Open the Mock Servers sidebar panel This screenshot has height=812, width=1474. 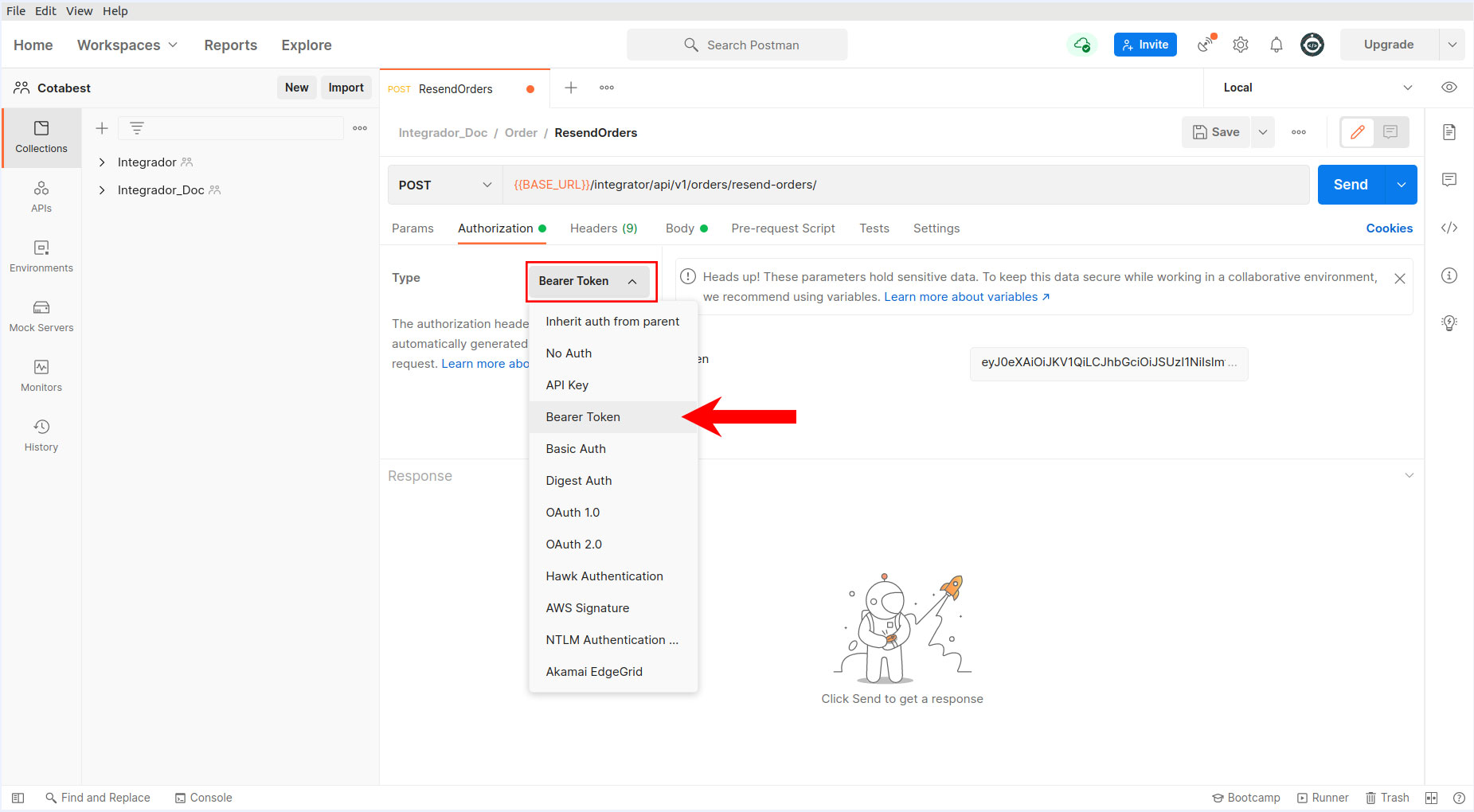41,317
